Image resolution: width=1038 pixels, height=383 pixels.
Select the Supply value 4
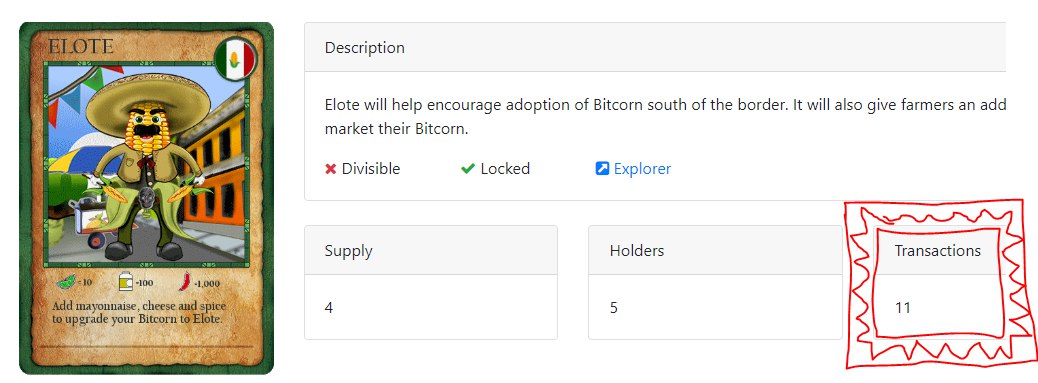click(x=329, y=308)
